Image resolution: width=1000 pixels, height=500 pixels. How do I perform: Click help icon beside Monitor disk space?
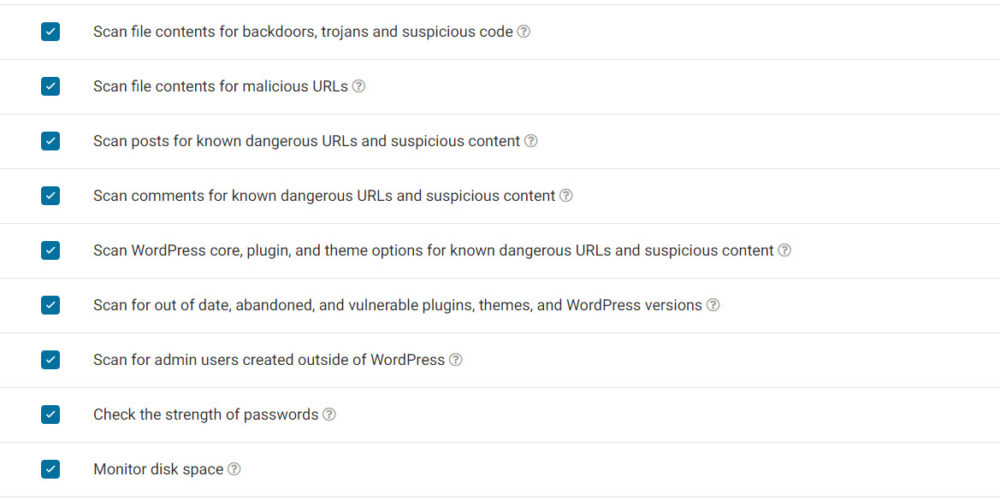pos(234,469)
